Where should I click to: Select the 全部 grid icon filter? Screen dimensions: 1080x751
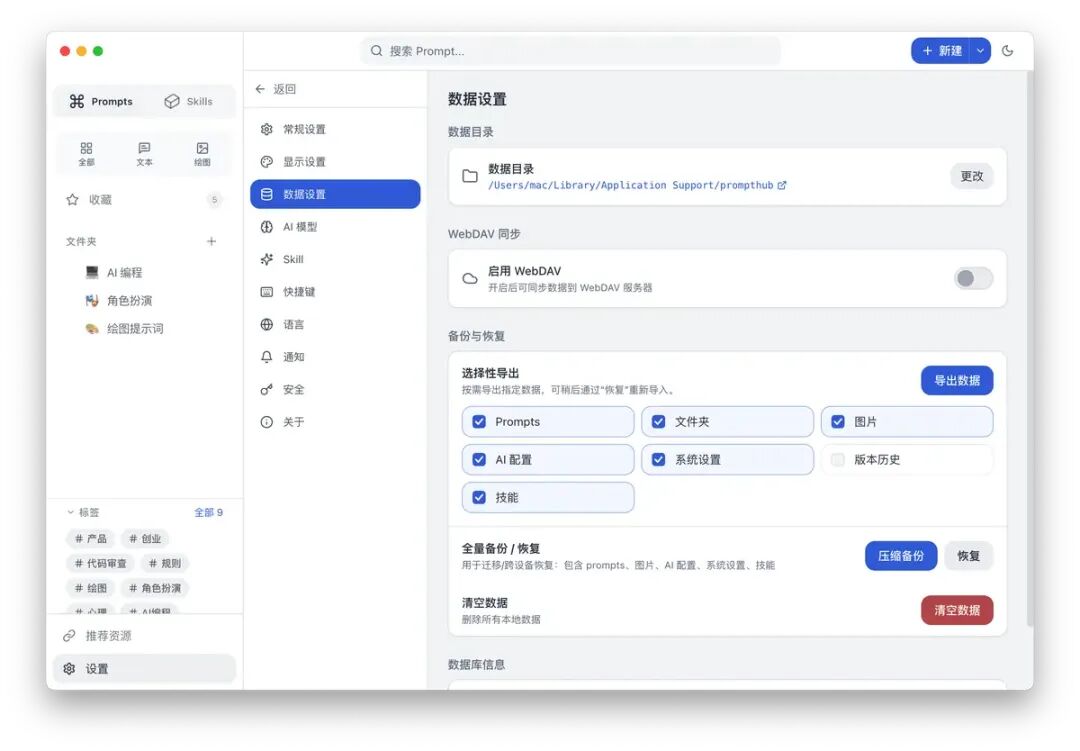tap(86, 154)
